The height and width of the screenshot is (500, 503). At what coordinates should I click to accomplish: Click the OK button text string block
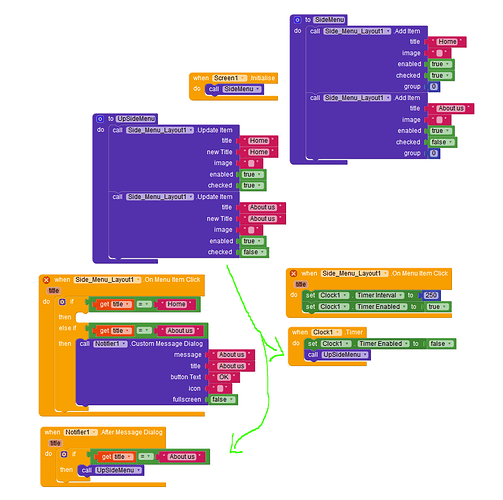pos(224,377)
